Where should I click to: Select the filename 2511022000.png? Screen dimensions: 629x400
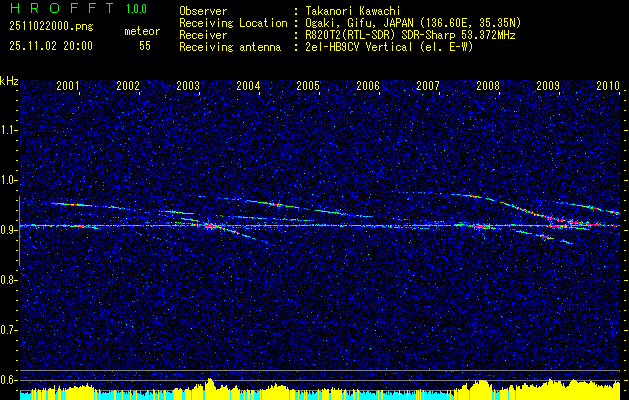(x=51, y=27)
